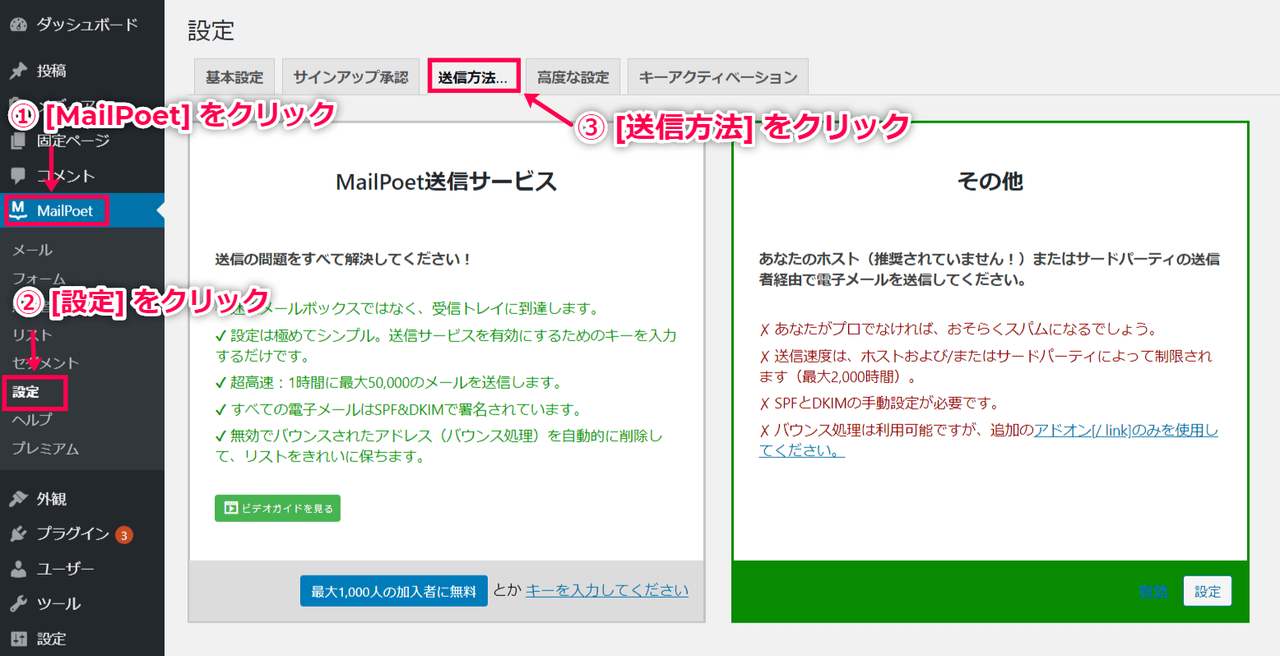This screenshot has height=656, width=1280.
Task: Click the 有効 label in the green footer
Action: point(1153,591)
